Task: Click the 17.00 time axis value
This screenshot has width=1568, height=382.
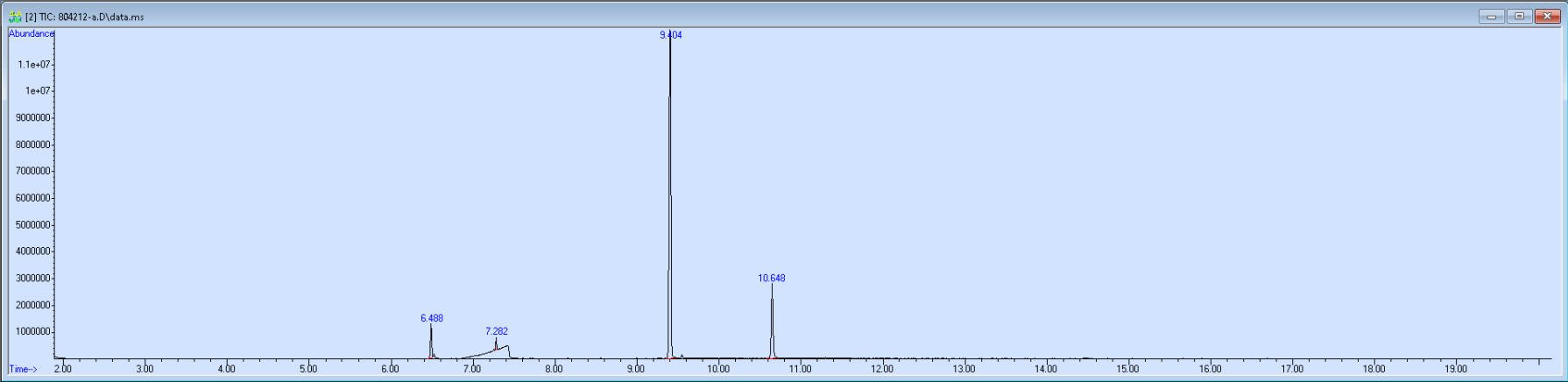Action: 1292,370
